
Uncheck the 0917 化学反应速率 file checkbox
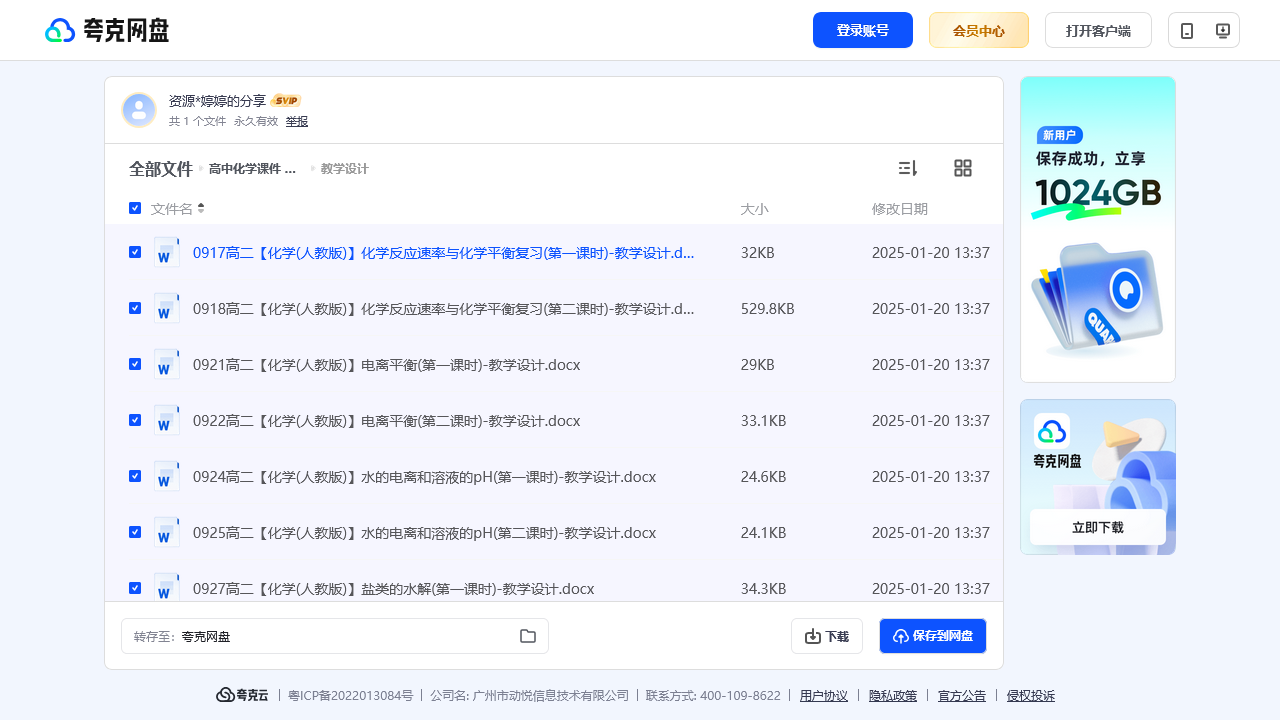(x=135, y=252)
